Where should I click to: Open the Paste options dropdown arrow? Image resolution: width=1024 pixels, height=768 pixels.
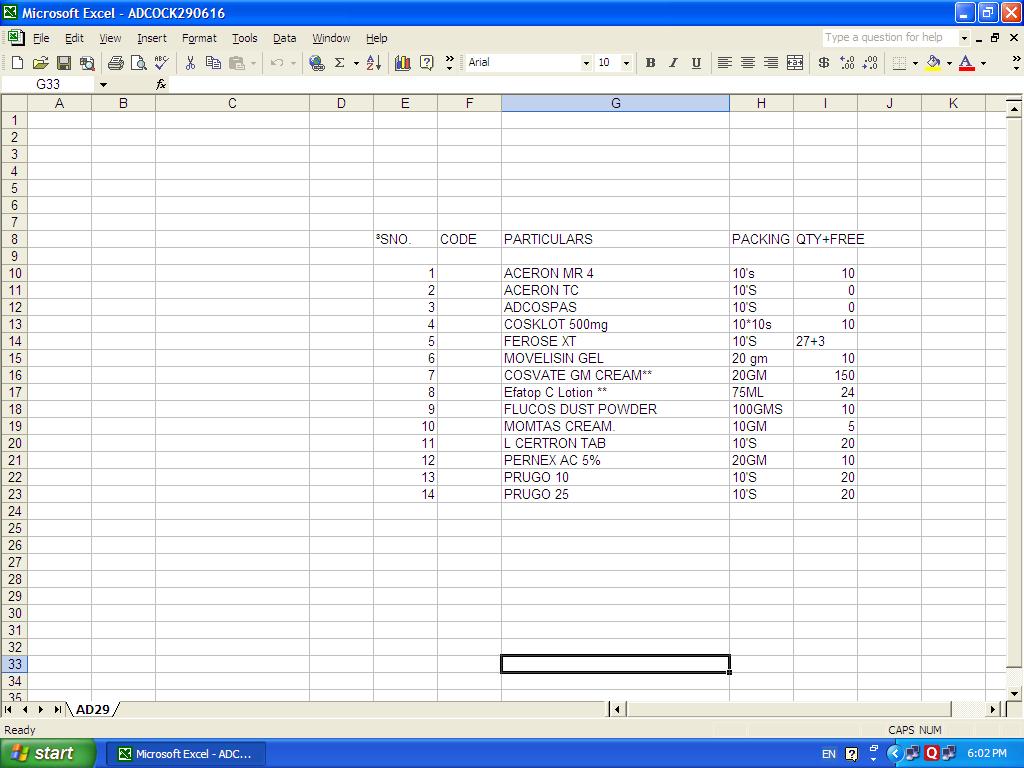click(253, 63)
